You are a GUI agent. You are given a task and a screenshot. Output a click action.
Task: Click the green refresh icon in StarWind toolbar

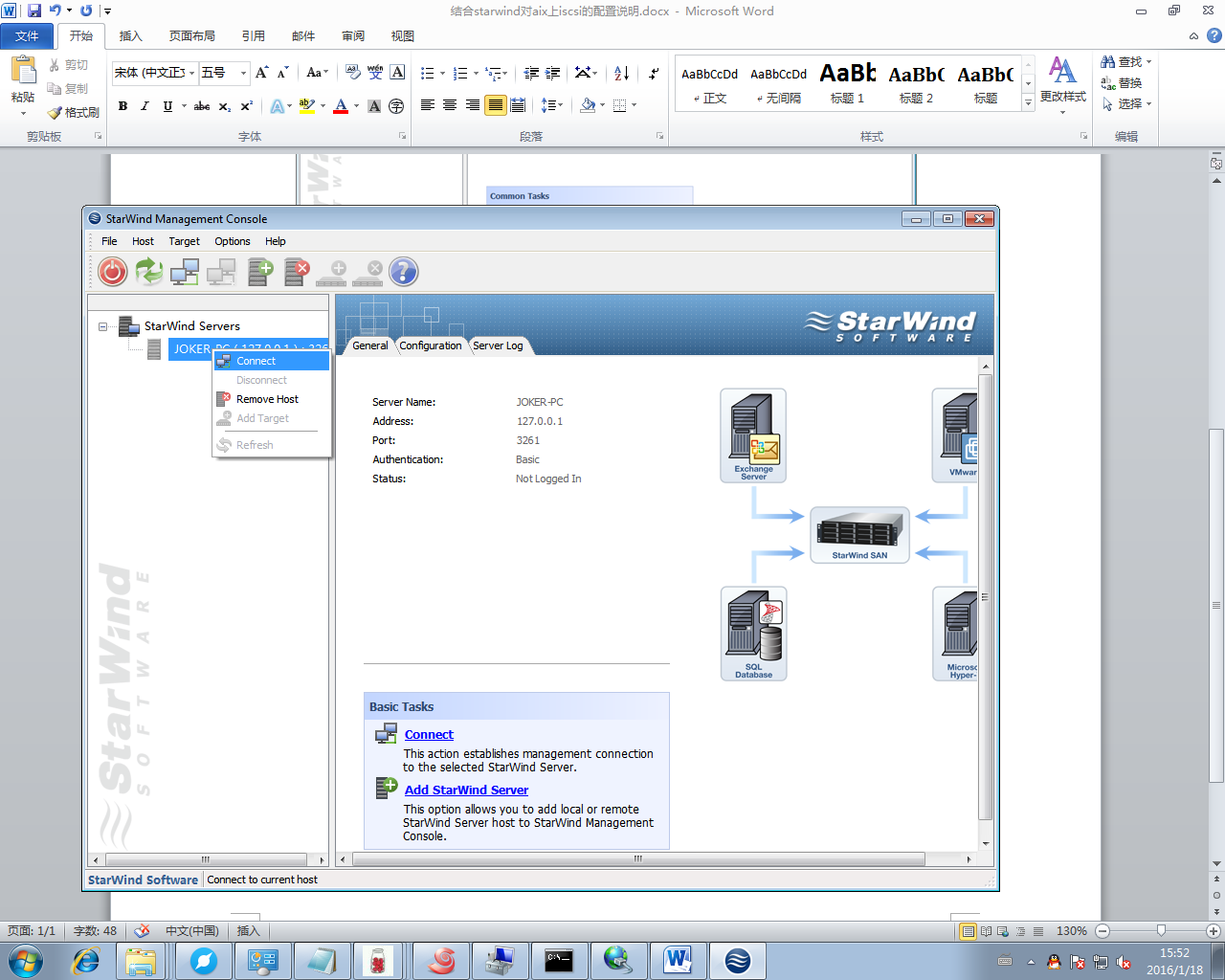pos(149,272)
